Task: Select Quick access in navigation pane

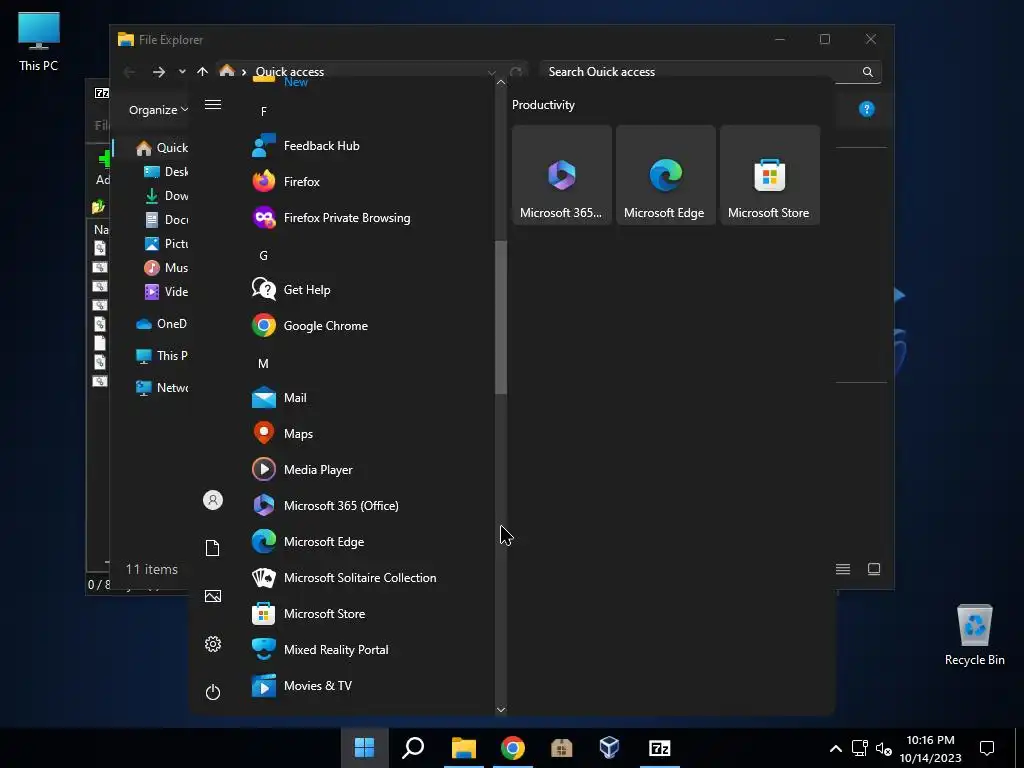Action: pos(161,148)
